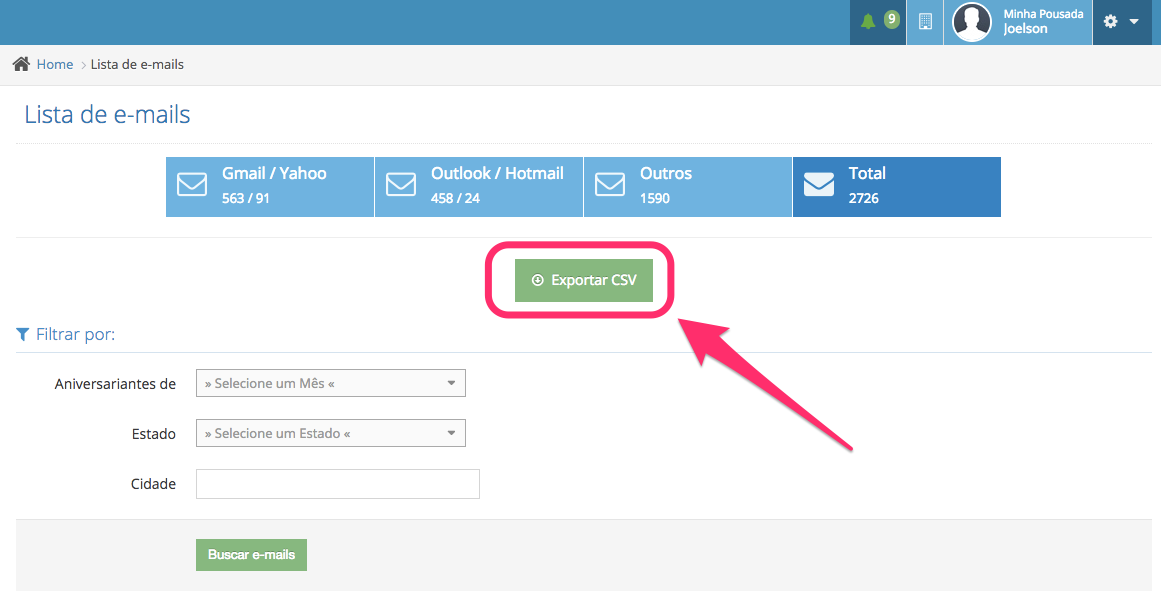
Task: Click the building icon in header
Action: coord(925,22)
